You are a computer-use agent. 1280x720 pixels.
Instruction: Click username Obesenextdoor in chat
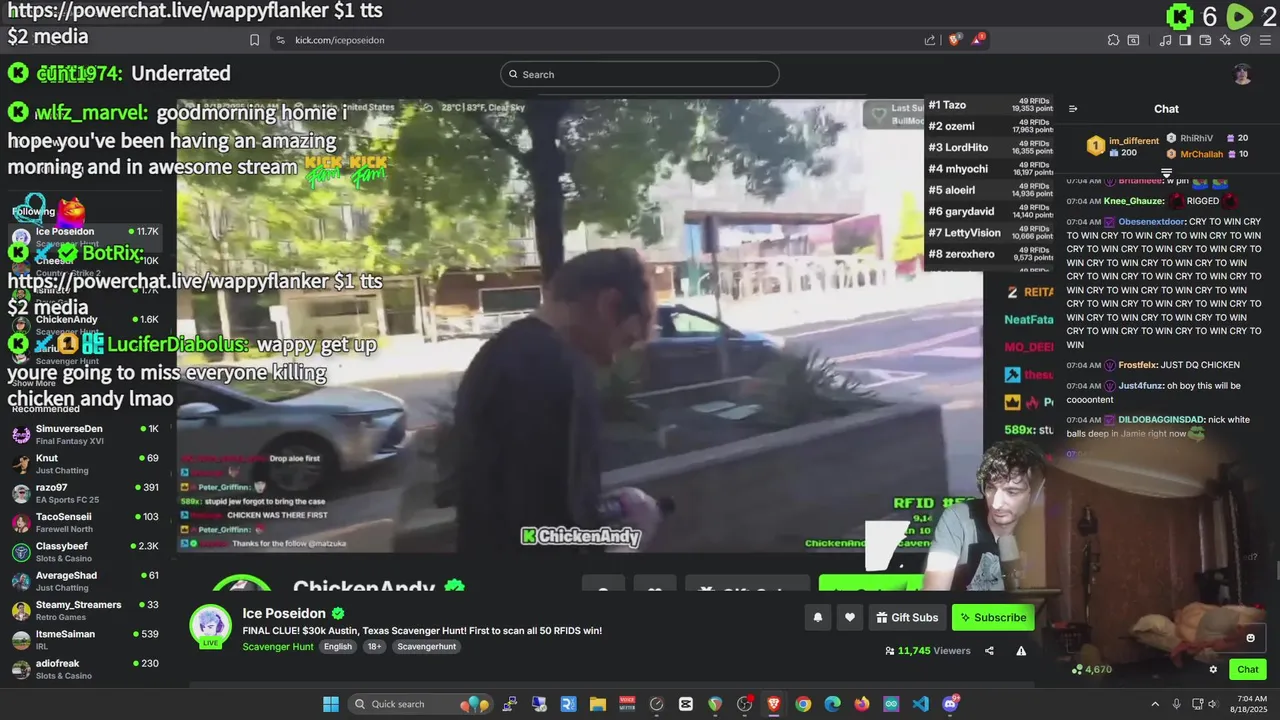1151,222
